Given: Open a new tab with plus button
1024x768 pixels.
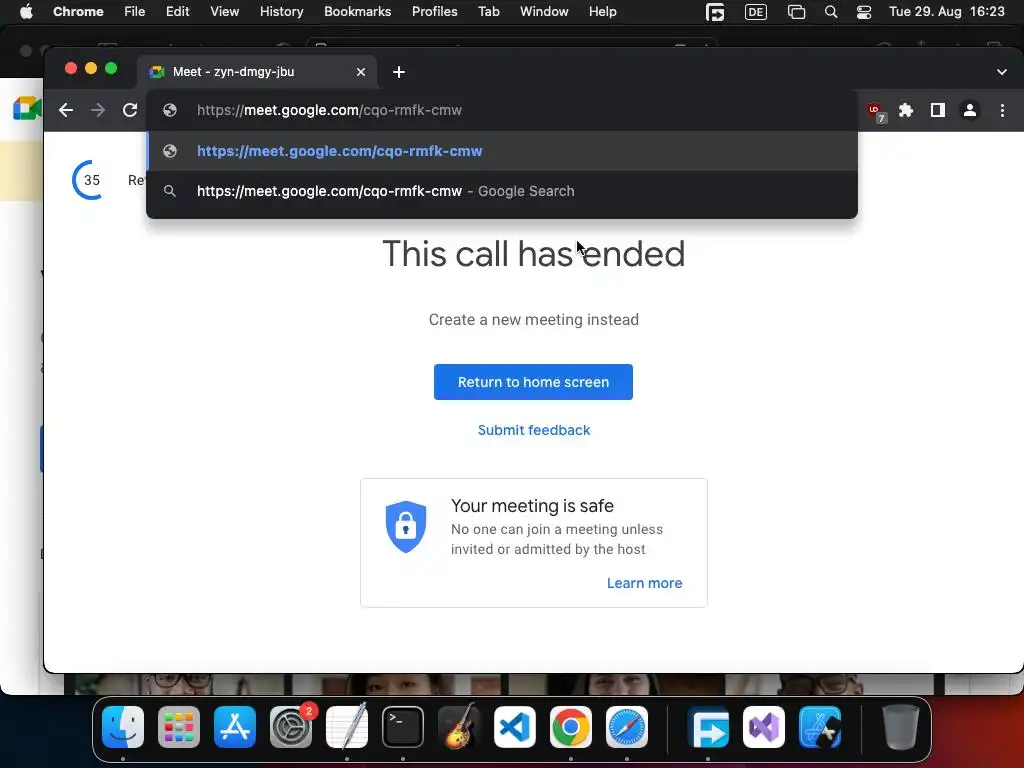Looking at the screenshot, I should click(x=399, y=72).
